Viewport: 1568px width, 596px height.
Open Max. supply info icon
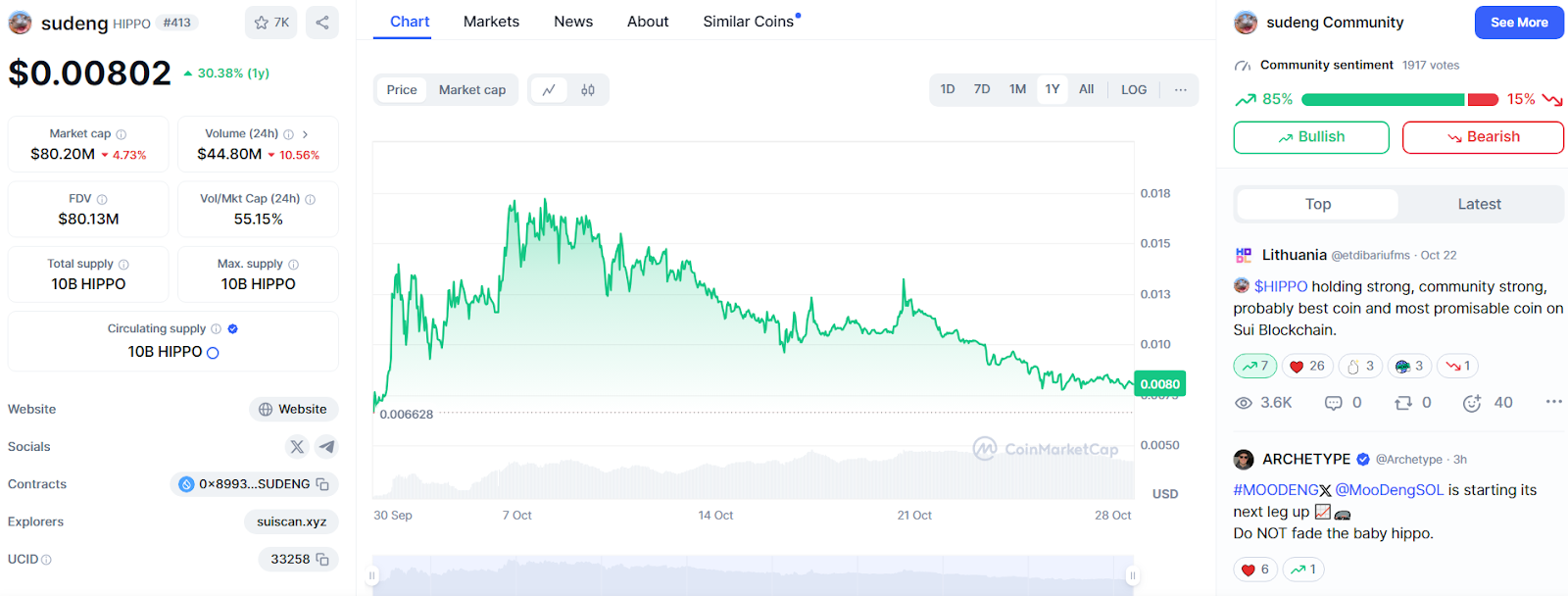(x=294, y=265)
